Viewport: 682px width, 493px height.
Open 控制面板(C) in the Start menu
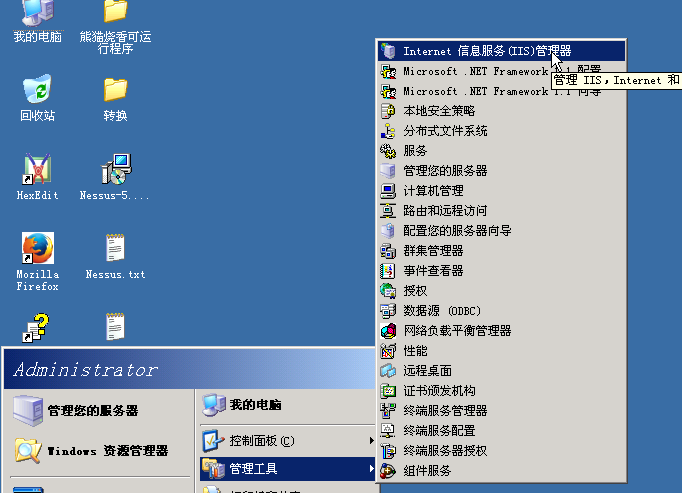point(287,441)
